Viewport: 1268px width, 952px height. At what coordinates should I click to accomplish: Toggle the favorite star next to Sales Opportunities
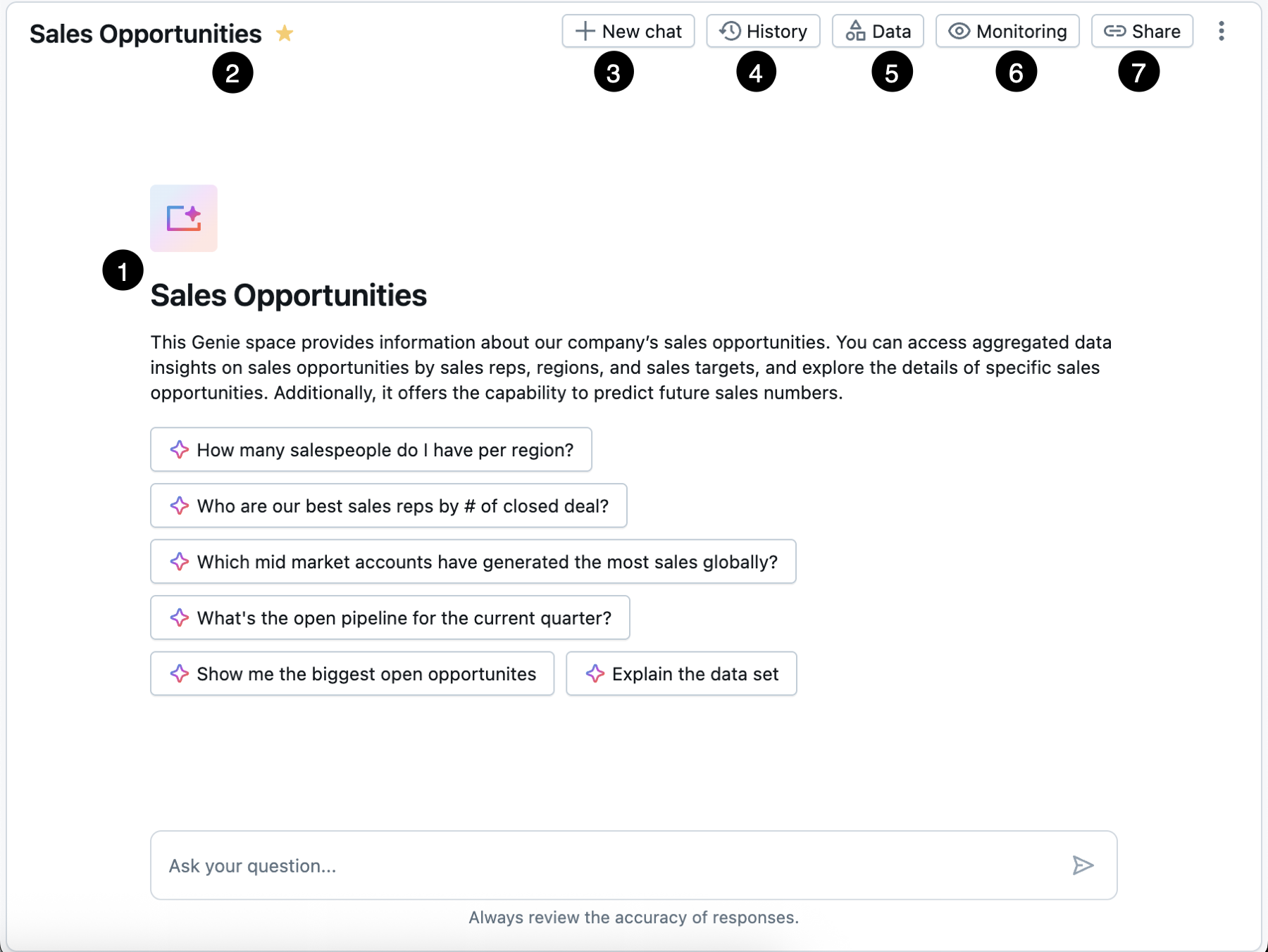pyautogui.click(x=285, y=33)
